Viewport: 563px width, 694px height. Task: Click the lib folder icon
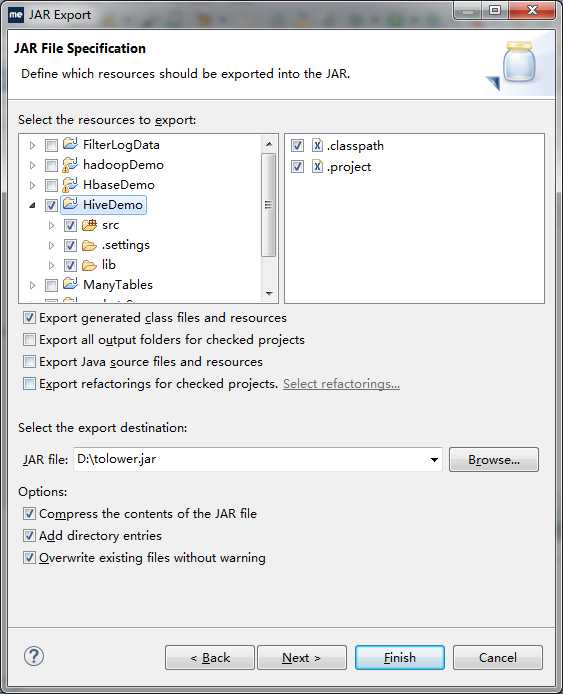click(89, 265)
